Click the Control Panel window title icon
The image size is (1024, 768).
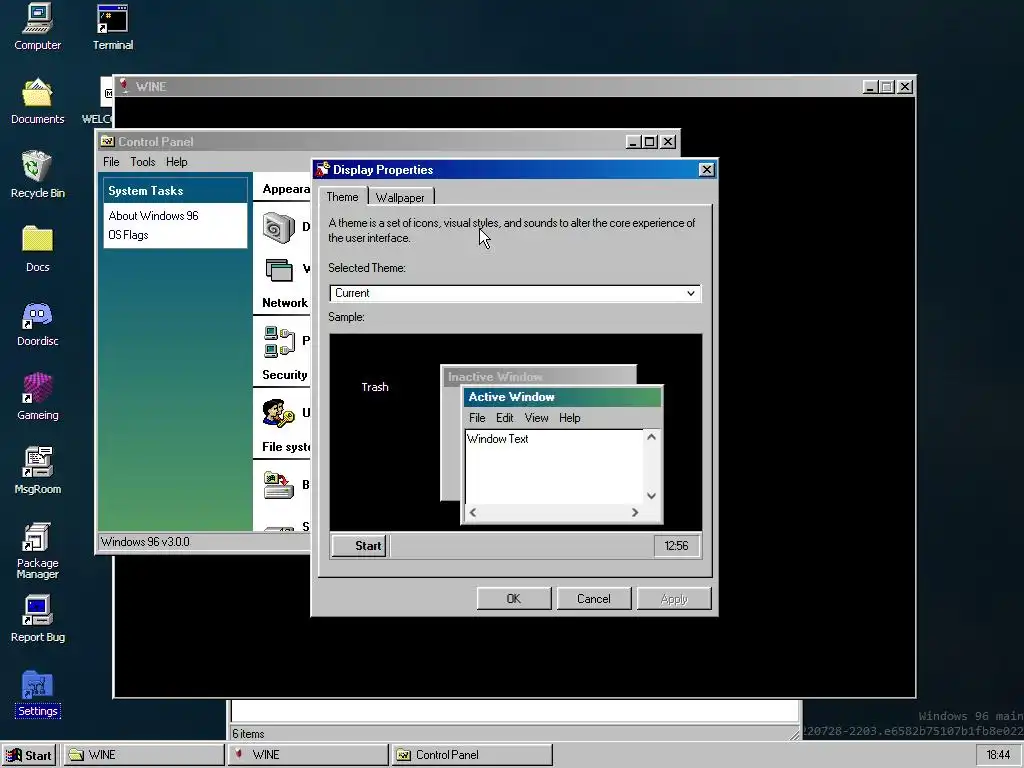pos(107,141)
